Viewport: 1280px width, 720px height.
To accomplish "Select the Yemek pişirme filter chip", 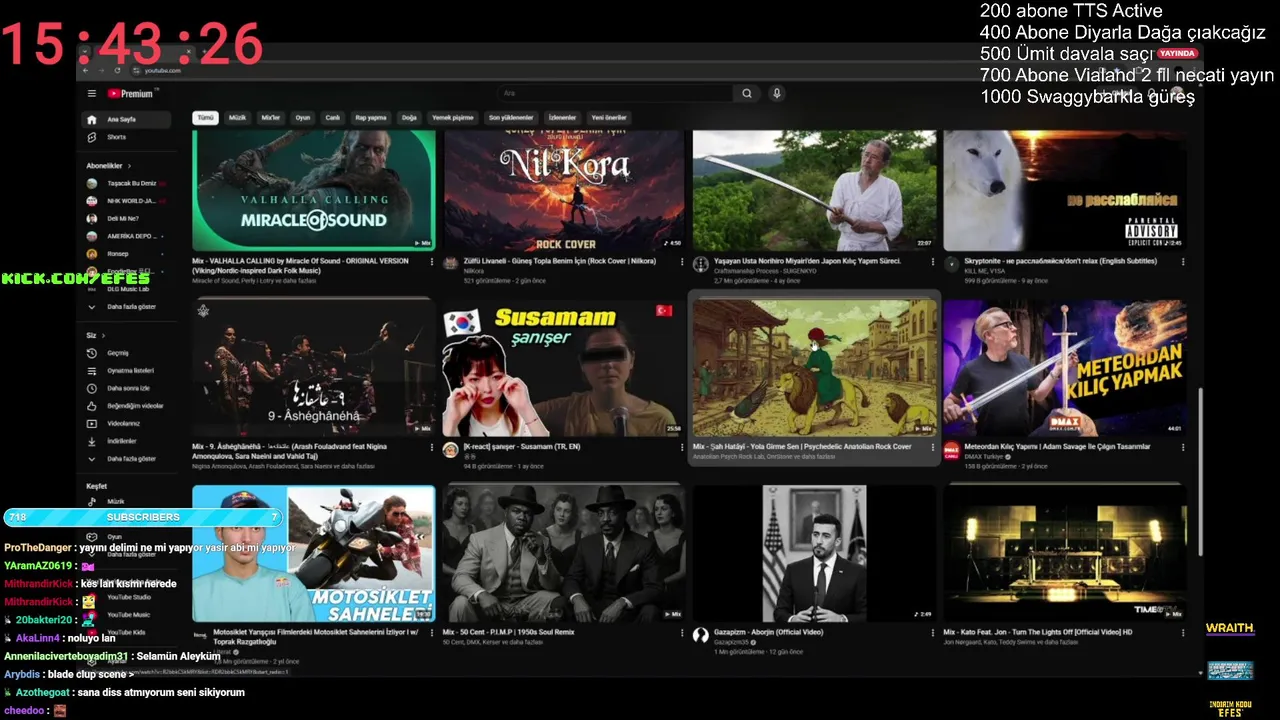I will tap(453, 117).
